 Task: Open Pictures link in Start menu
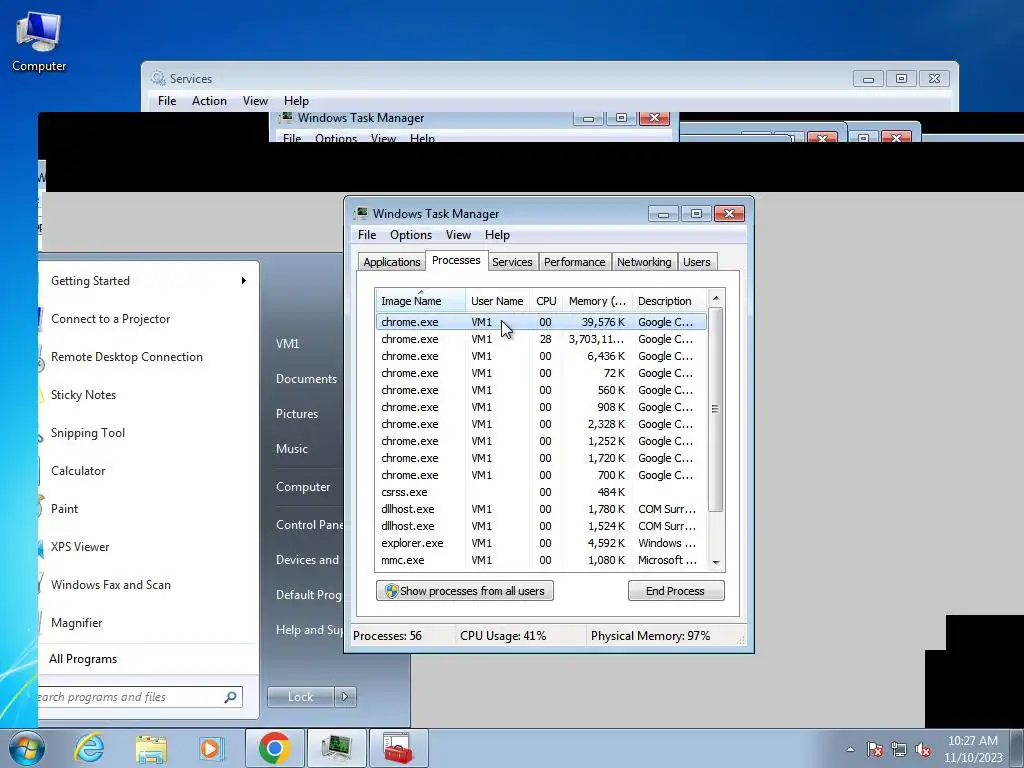(296, 414)
